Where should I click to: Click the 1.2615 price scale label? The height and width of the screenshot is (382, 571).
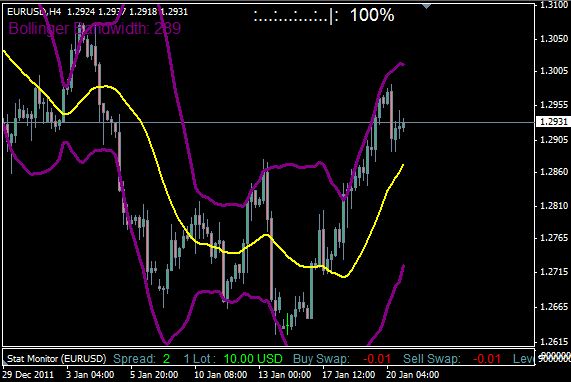point(554,341)
